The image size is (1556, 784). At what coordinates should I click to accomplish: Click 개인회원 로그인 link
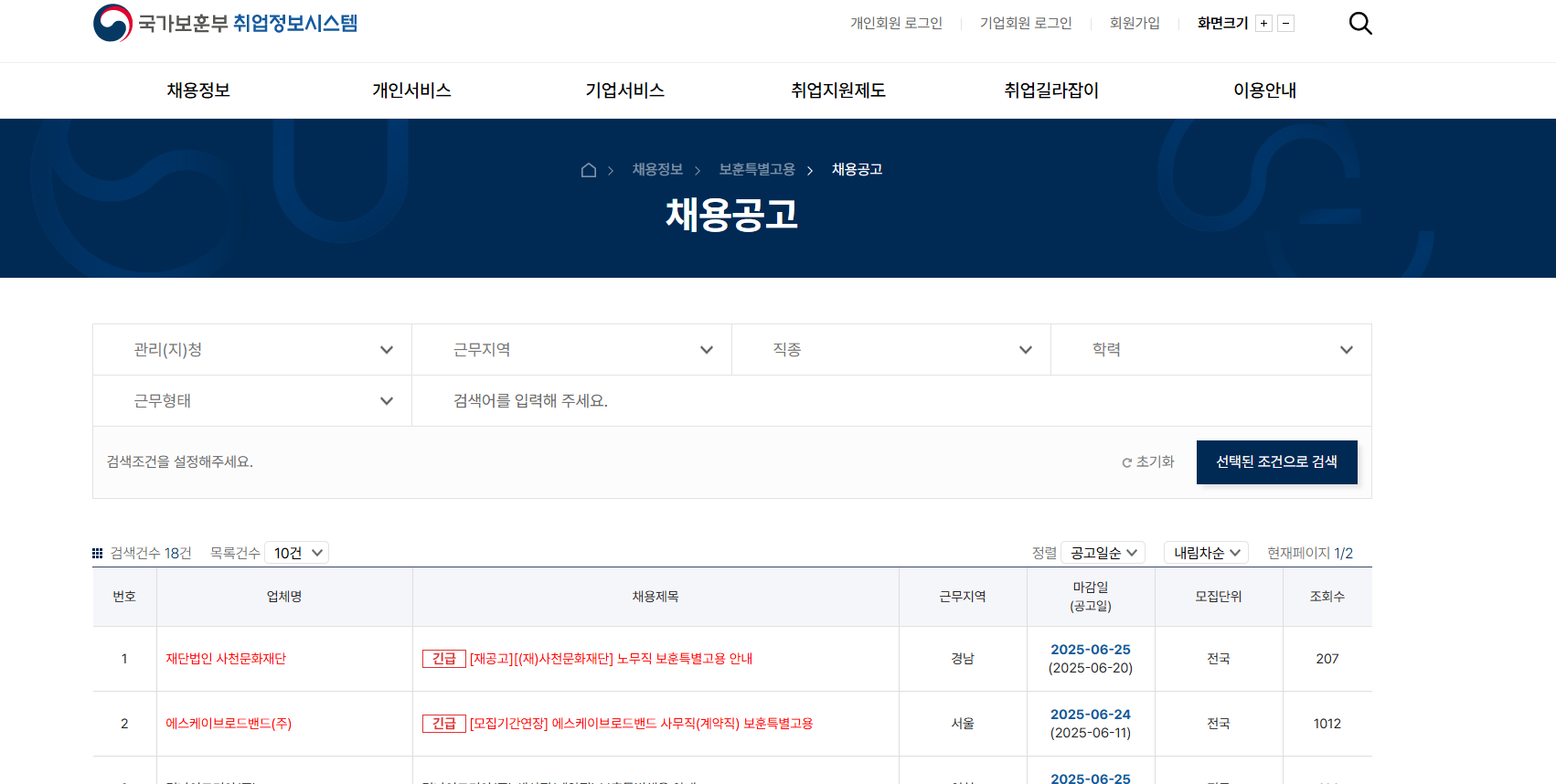[x=897, y=23]
